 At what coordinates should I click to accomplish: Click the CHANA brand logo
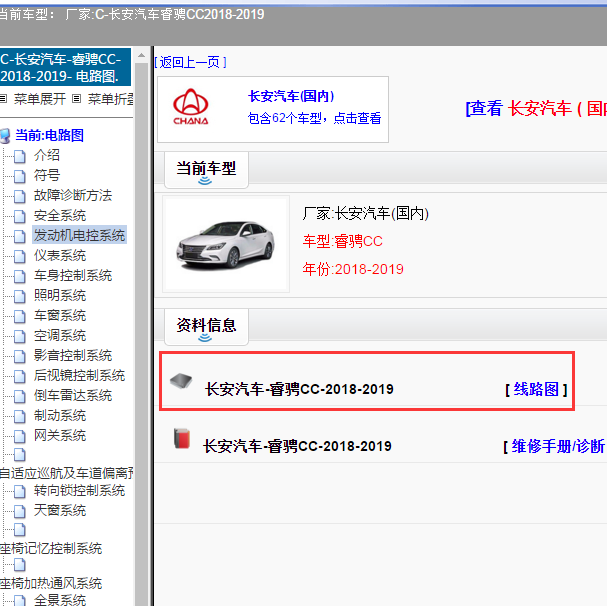[190, 107]
